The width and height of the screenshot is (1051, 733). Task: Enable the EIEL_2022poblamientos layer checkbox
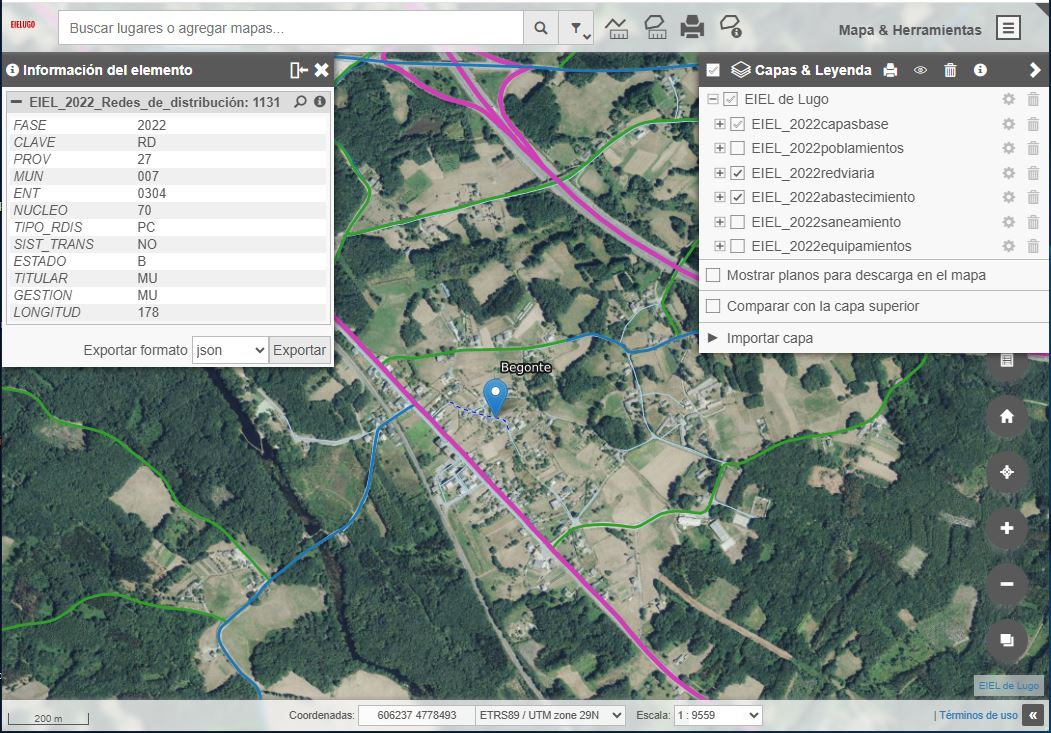737,148
